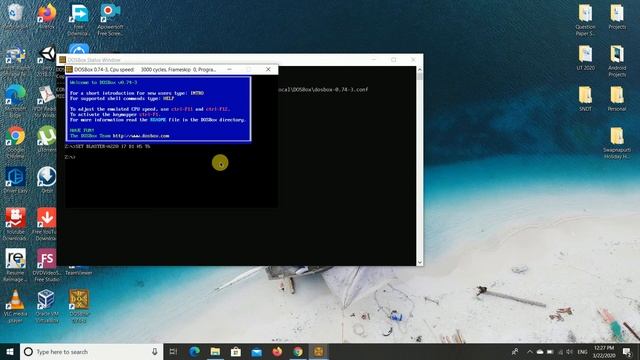Launch Oracle VM VirtualBox shortcut
640x360 pixels.
click(47, 305)
